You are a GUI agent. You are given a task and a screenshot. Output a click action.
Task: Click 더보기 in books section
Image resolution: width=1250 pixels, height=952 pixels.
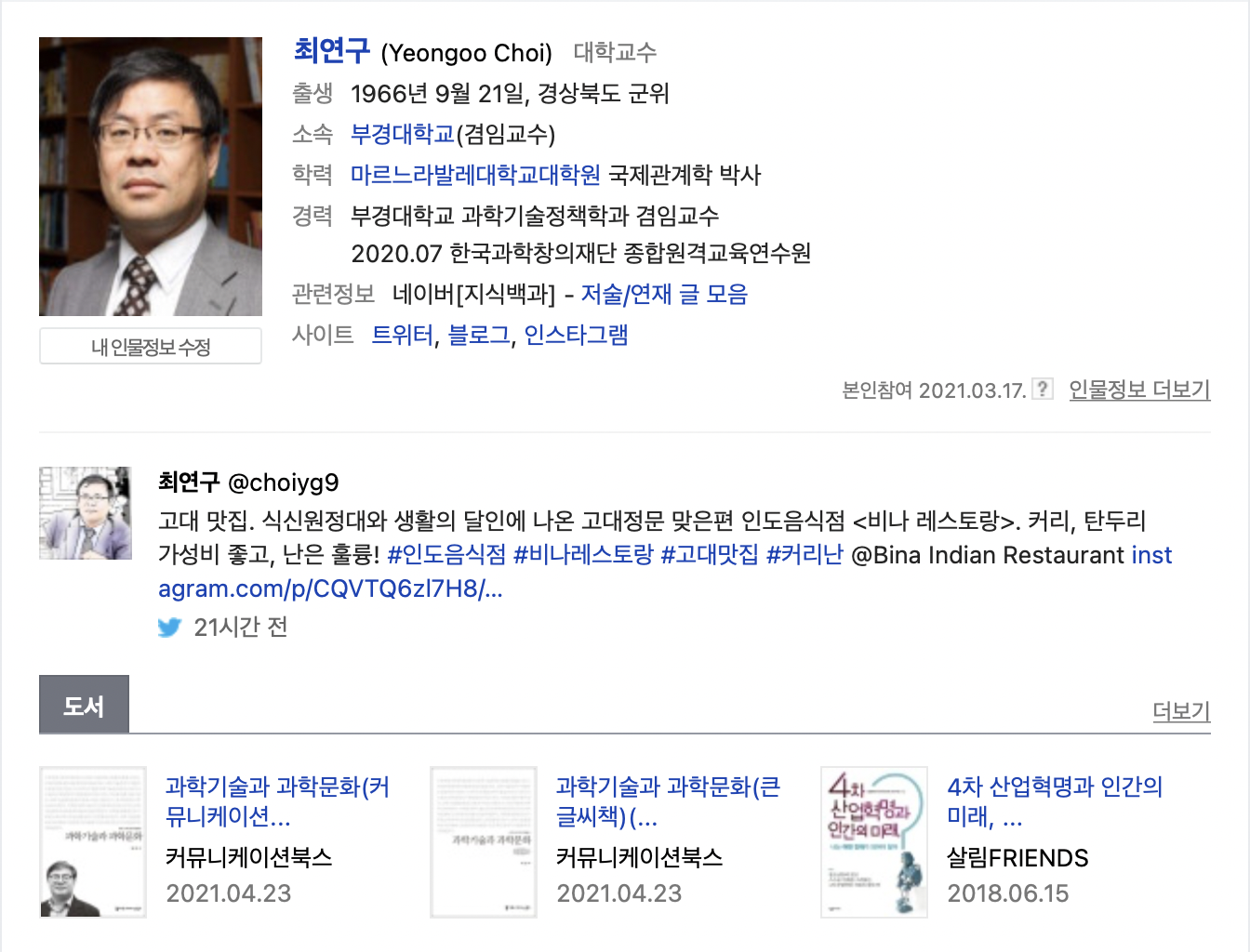pyautogui.click(x=1181, y=711)
